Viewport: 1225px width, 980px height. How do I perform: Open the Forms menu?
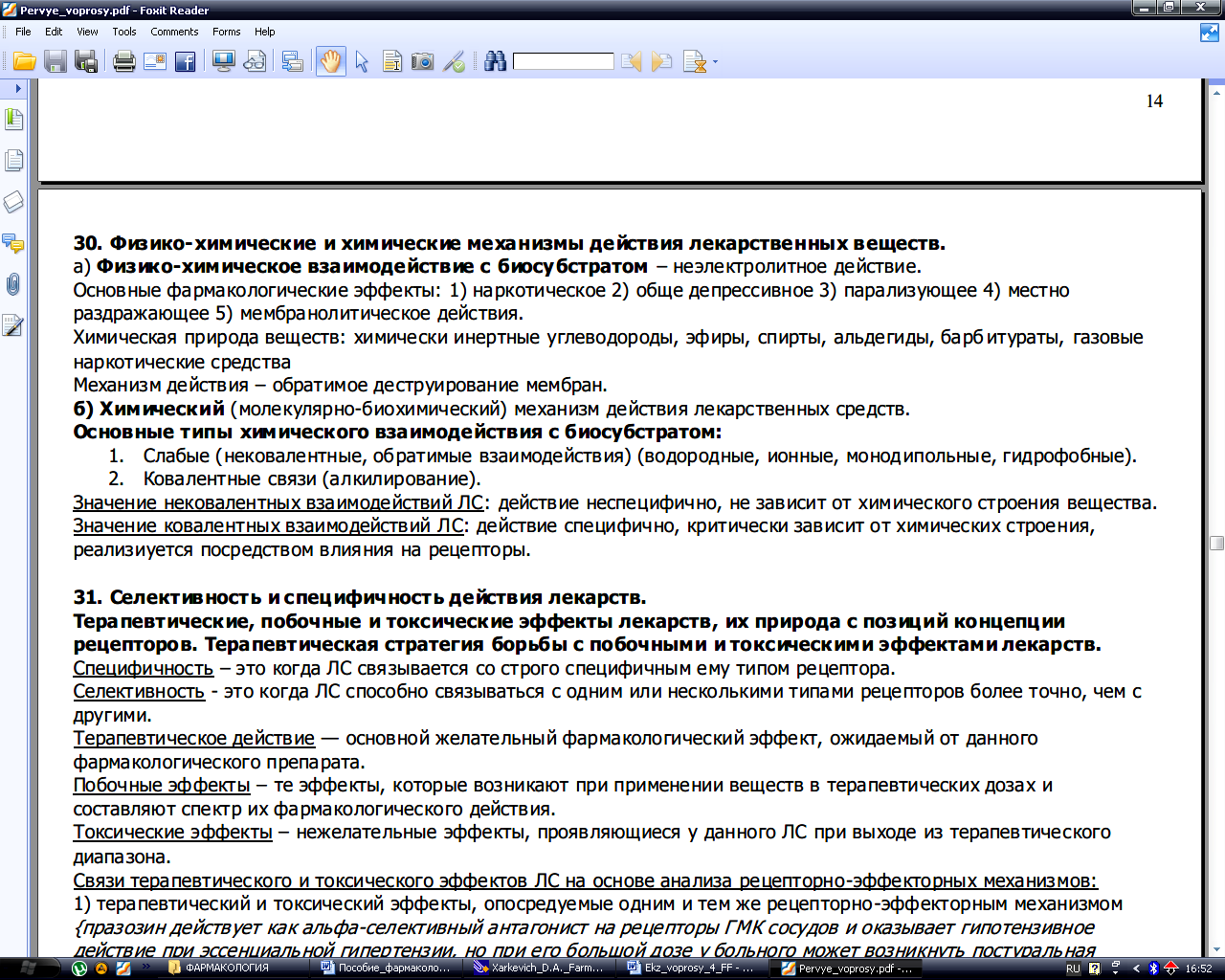pos(227,32)
